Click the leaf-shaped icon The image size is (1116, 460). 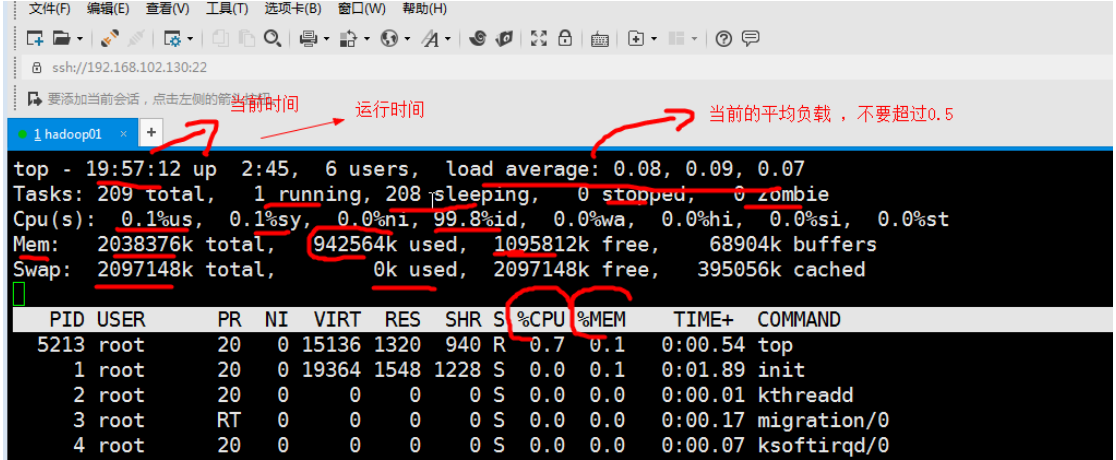coord(504,38)
